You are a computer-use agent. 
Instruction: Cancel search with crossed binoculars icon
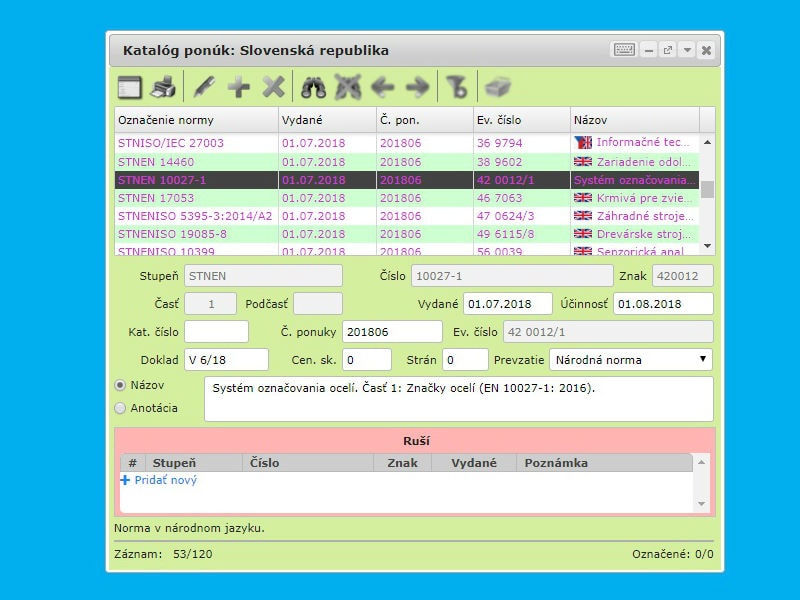coord(348,87)
